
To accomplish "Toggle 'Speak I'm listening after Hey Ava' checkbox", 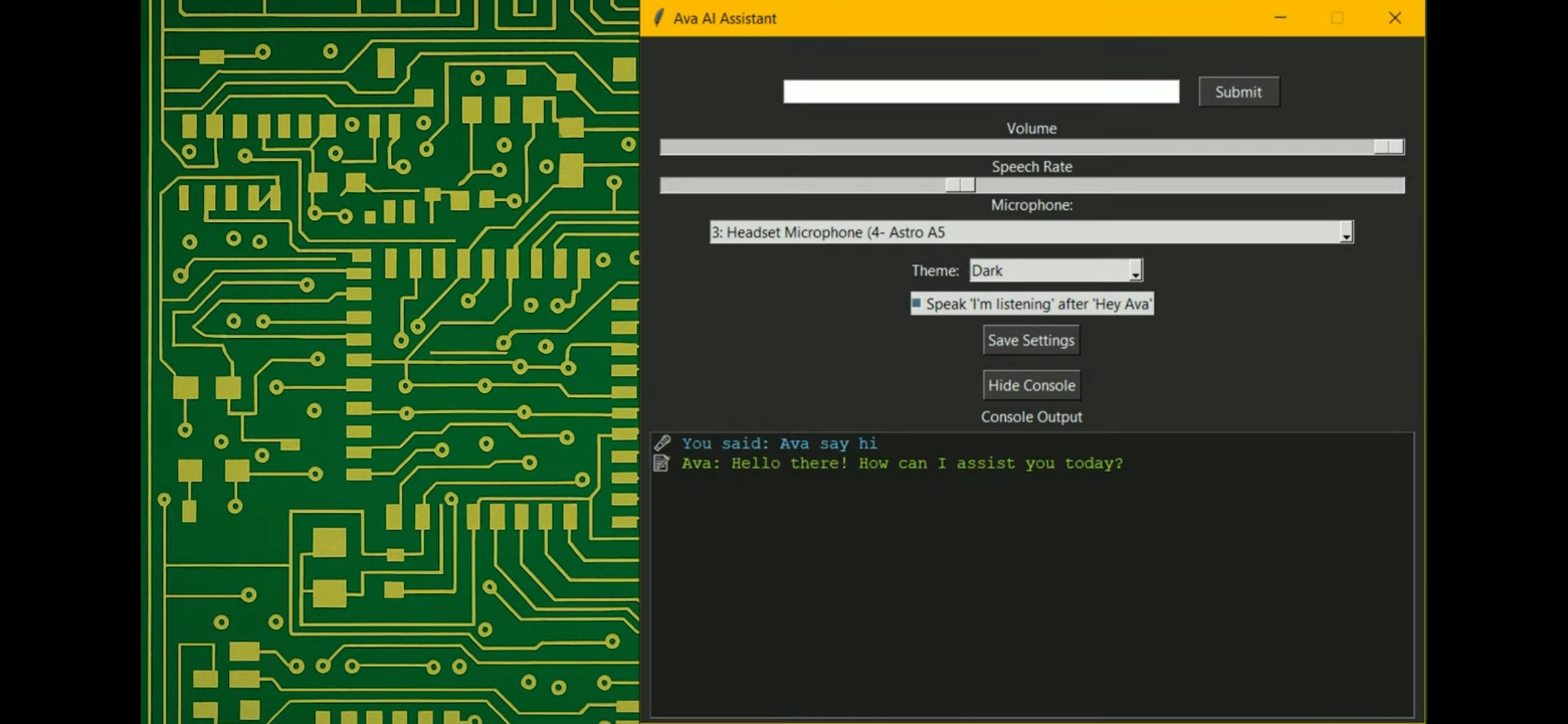I will [x=916, y=303].
